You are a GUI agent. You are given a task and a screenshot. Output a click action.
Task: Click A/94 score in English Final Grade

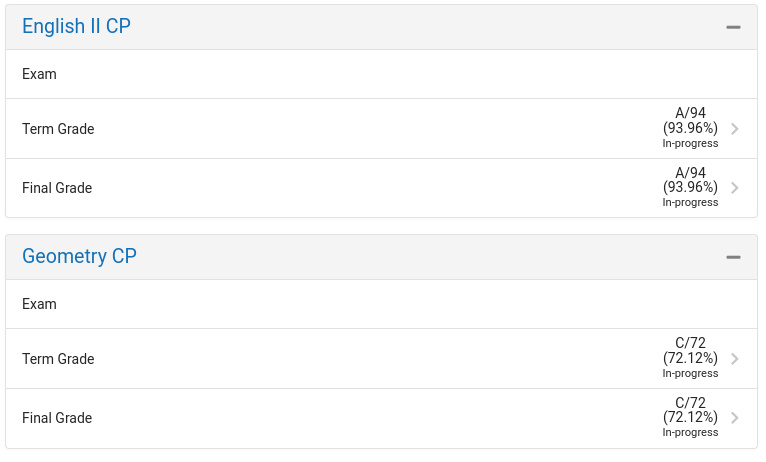click(x=690, y=172)
